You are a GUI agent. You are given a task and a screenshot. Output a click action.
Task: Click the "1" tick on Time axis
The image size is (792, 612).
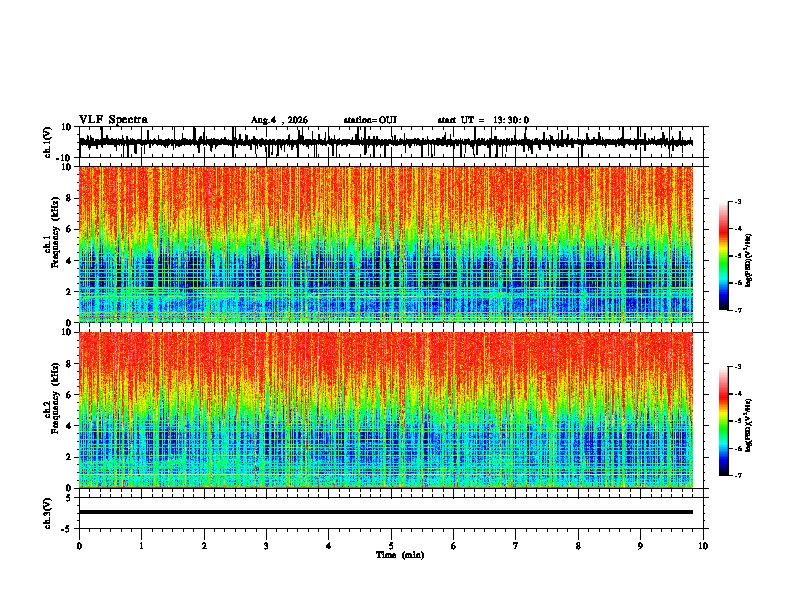tap(141, 546)
